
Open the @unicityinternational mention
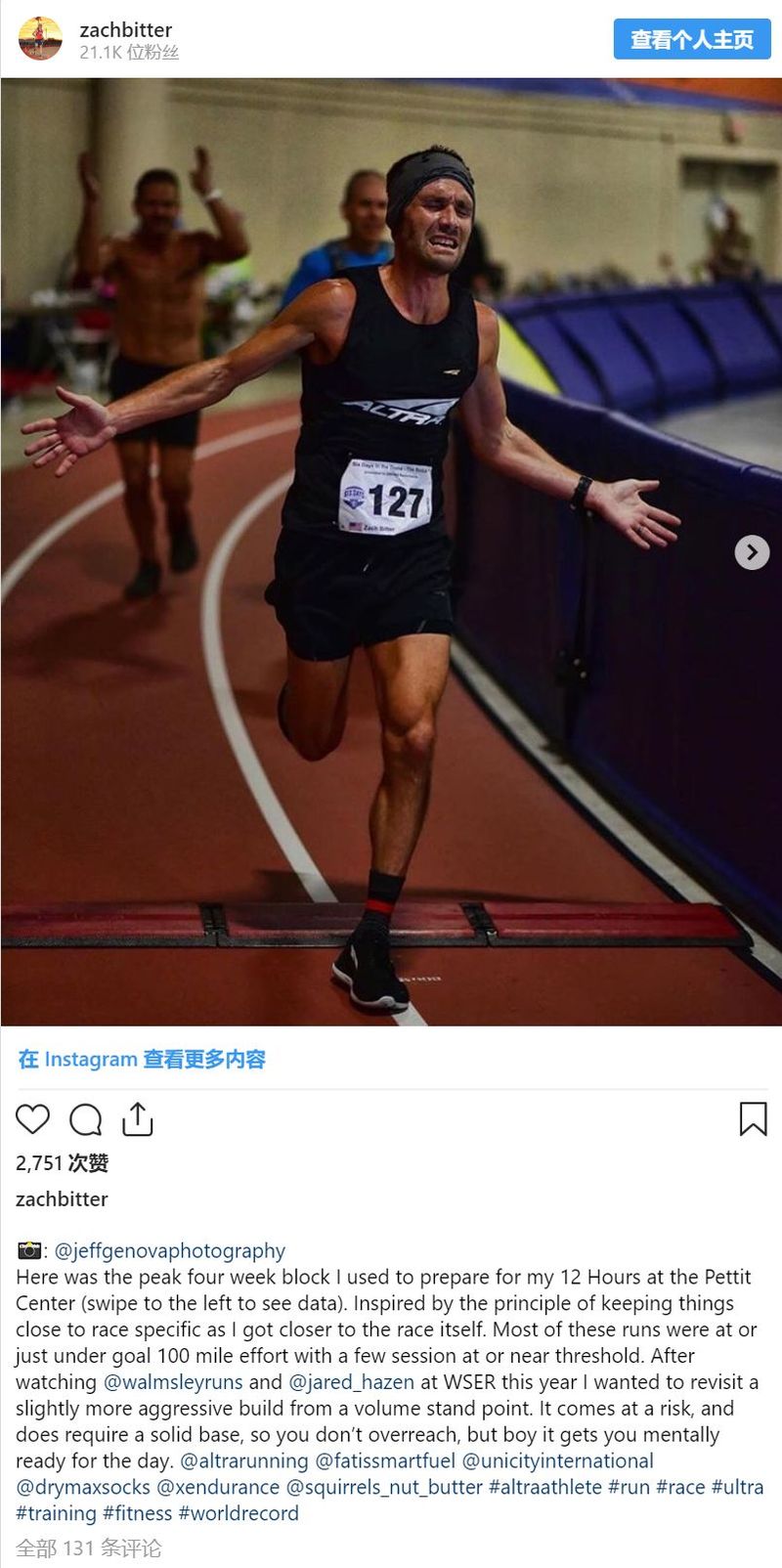coord(557,1461)
